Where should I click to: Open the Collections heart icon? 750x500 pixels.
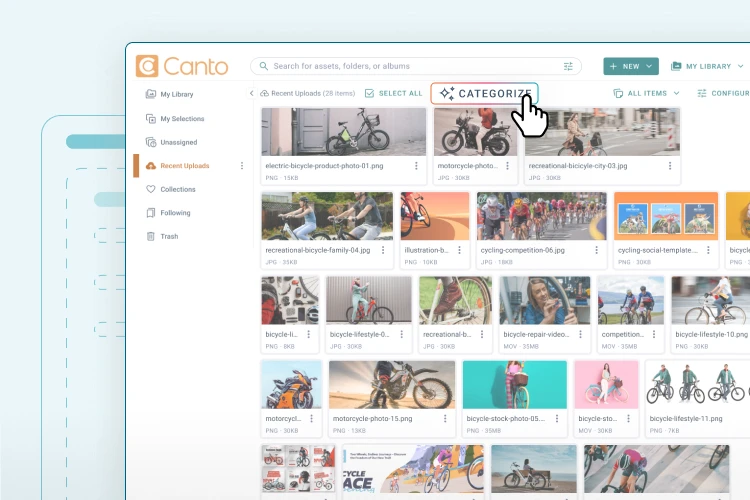pyautogui.click(x=151, y=189)
